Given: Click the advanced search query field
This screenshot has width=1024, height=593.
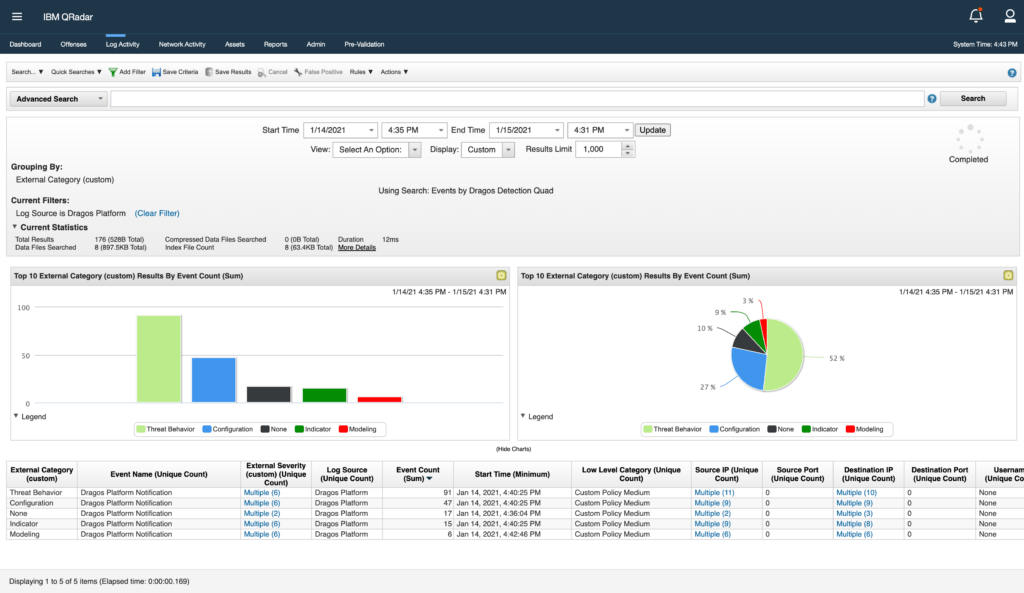Looking at the screenshot, I should pos(517,99).
